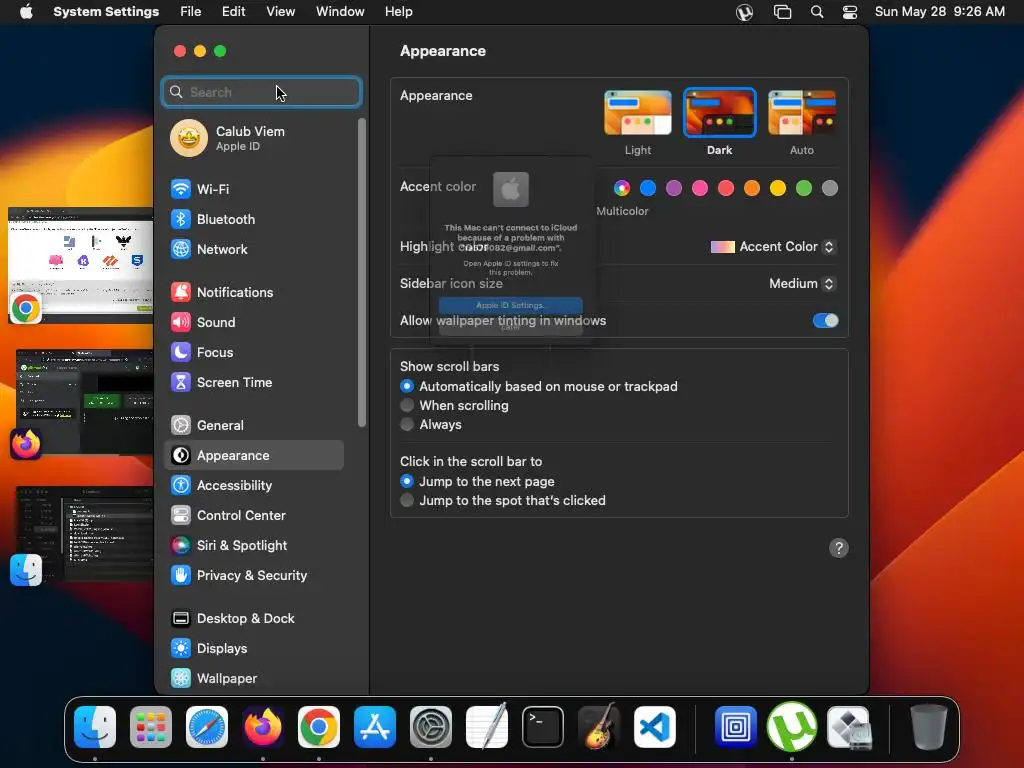The height and width of the screenshot is (768, 1024).
Task: Choose the Multicolor accent color
Action: tap(622, 188)
